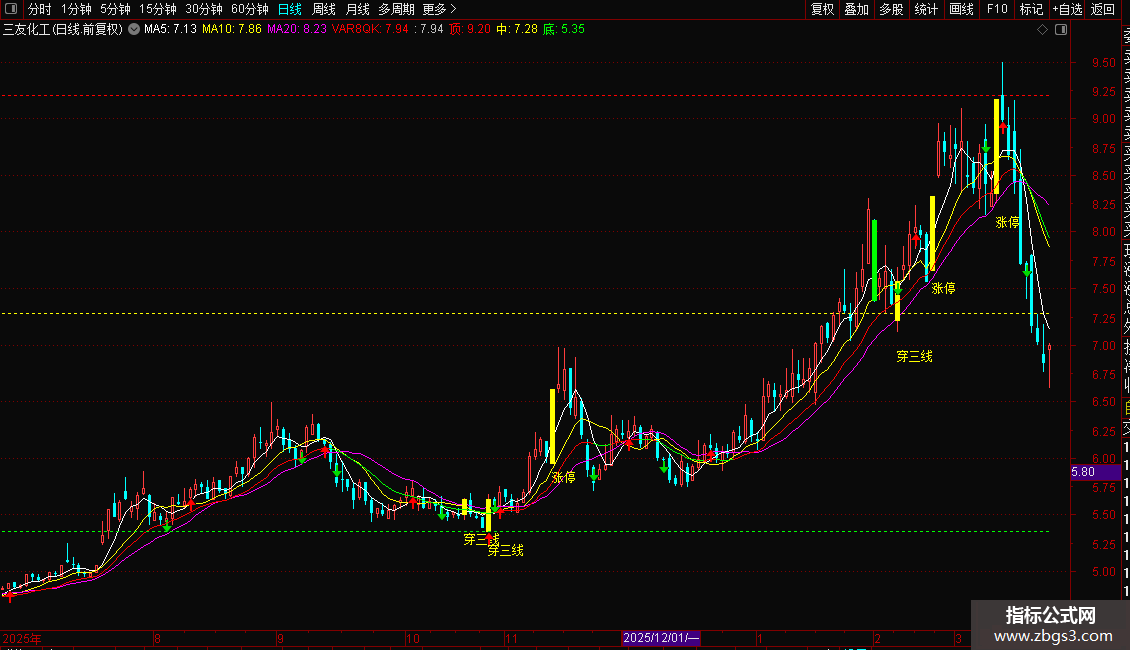Click the 涨停 label under November spike
Viewport: 1130px width, 650px height.
tap(564, 477)
